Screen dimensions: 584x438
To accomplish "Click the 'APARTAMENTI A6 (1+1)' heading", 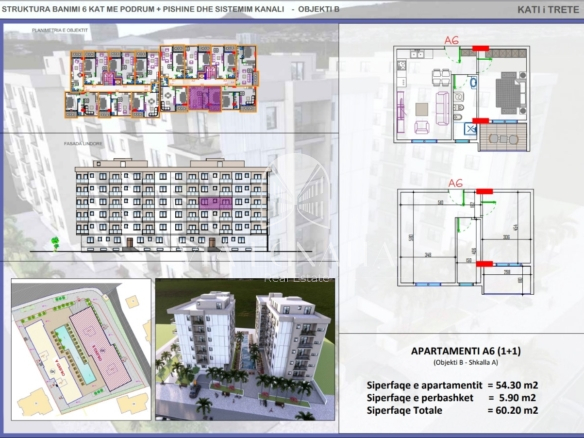I will (x=466, y=351).
